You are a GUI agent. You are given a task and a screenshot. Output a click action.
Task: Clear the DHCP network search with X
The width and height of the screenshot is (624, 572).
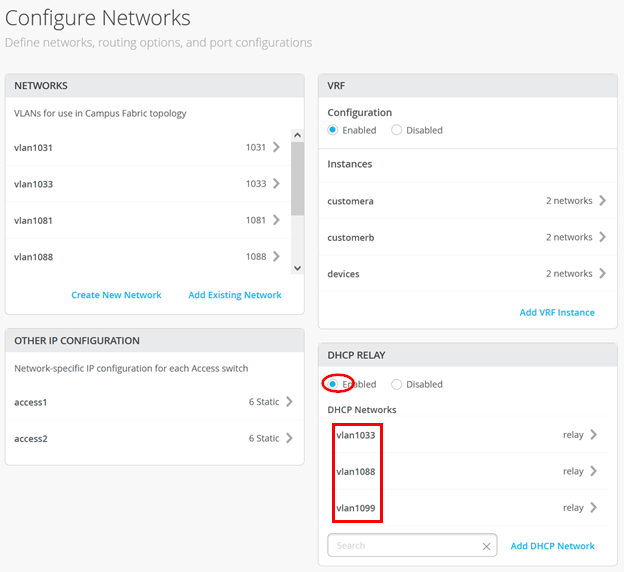coord(486,546)
